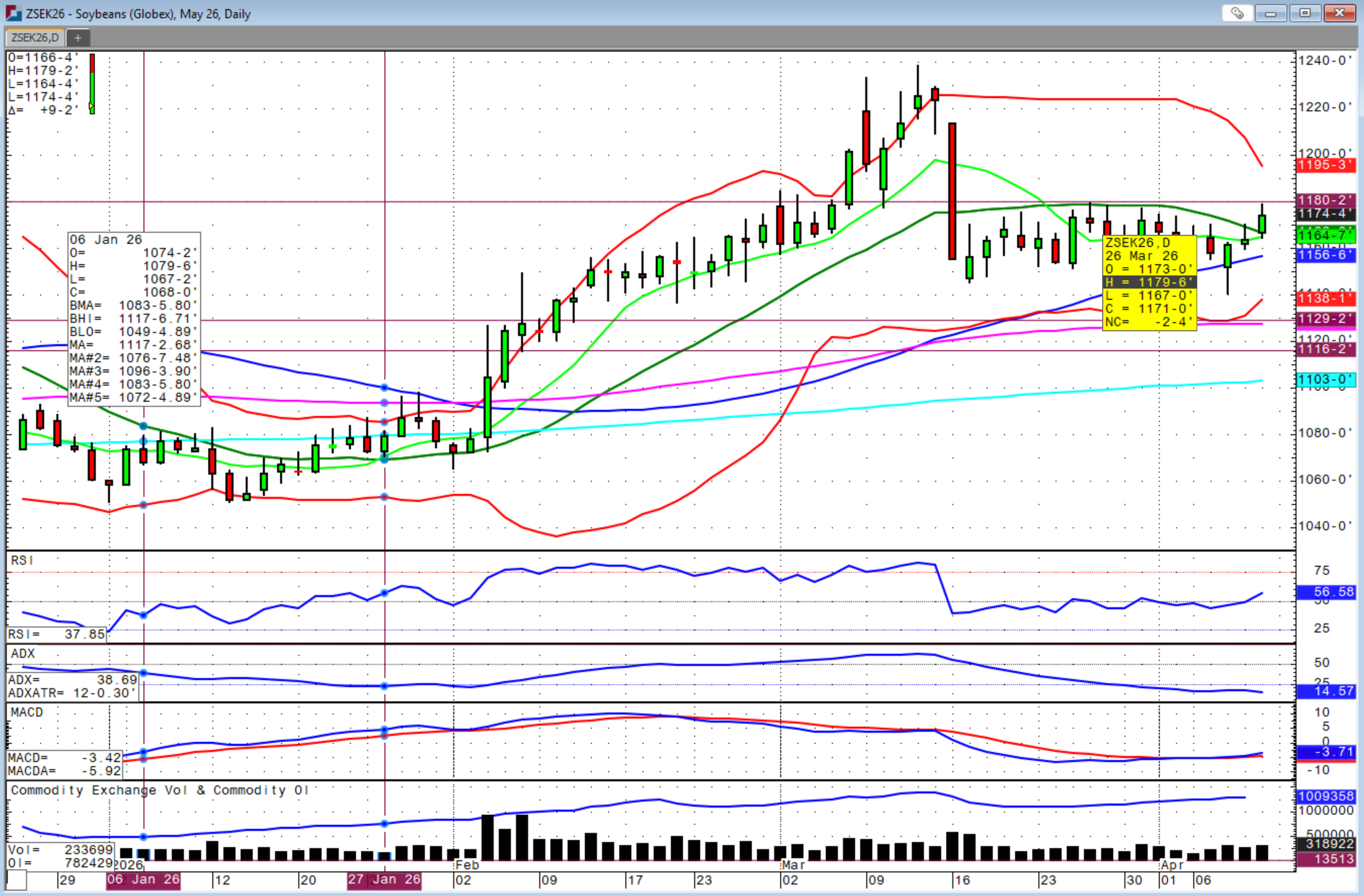The height and width of the screenshot is (896, 1364).
Task: Click the CQG application logo icon
Action: click(x=13, y=13)
